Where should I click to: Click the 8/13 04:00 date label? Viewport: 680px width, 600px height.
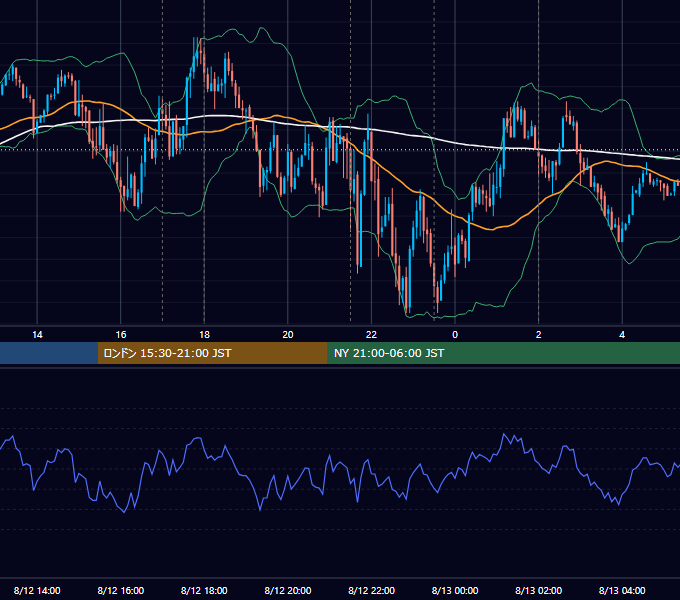pyautogui.click(x=622, y=590)
